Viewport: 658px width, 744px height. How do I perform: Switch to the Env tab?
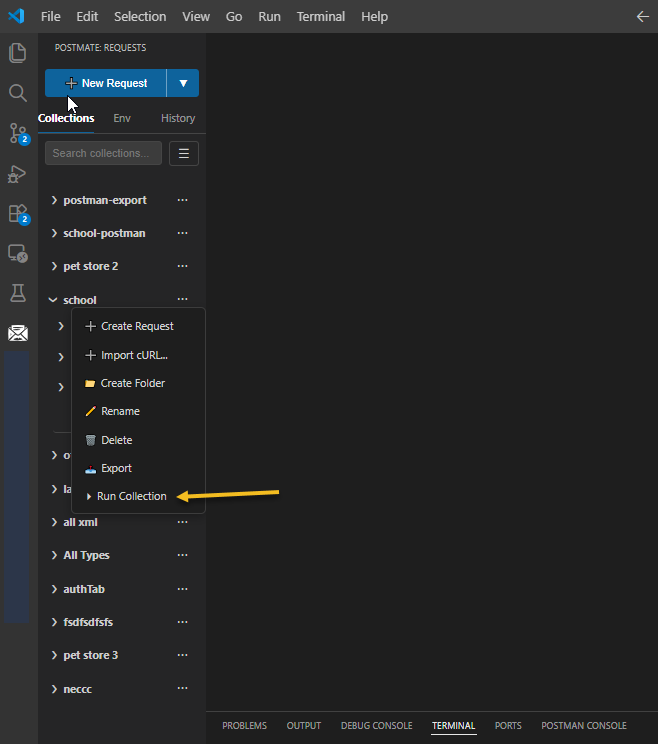[x=122, y=118]
